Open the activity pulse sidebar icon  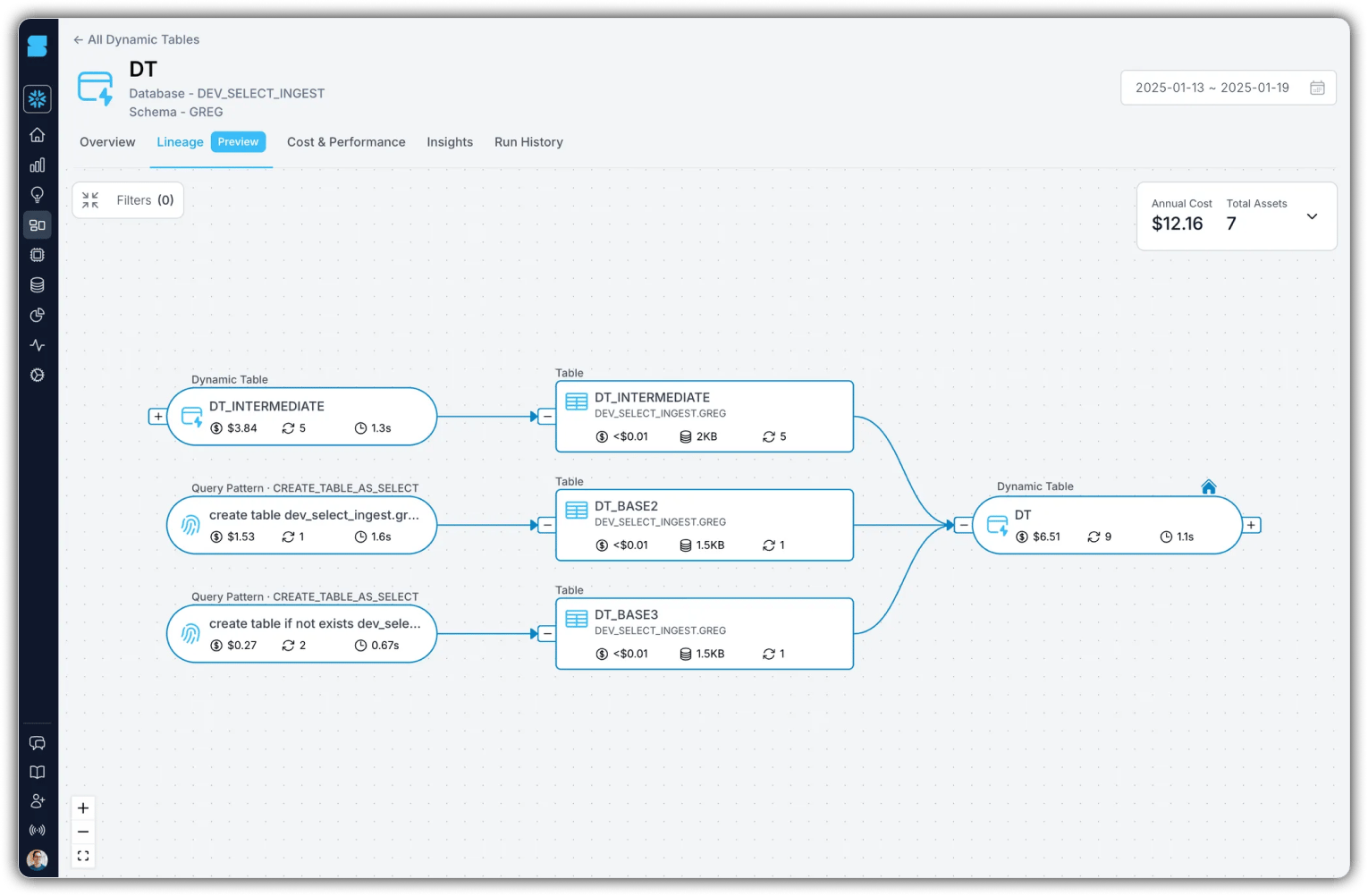click(38, 345)
